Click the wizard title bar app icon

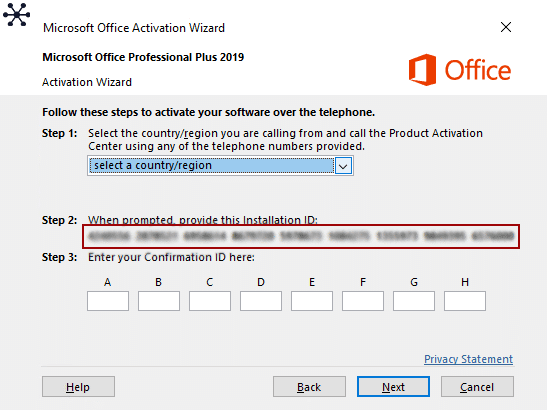[x=16, y=14]
